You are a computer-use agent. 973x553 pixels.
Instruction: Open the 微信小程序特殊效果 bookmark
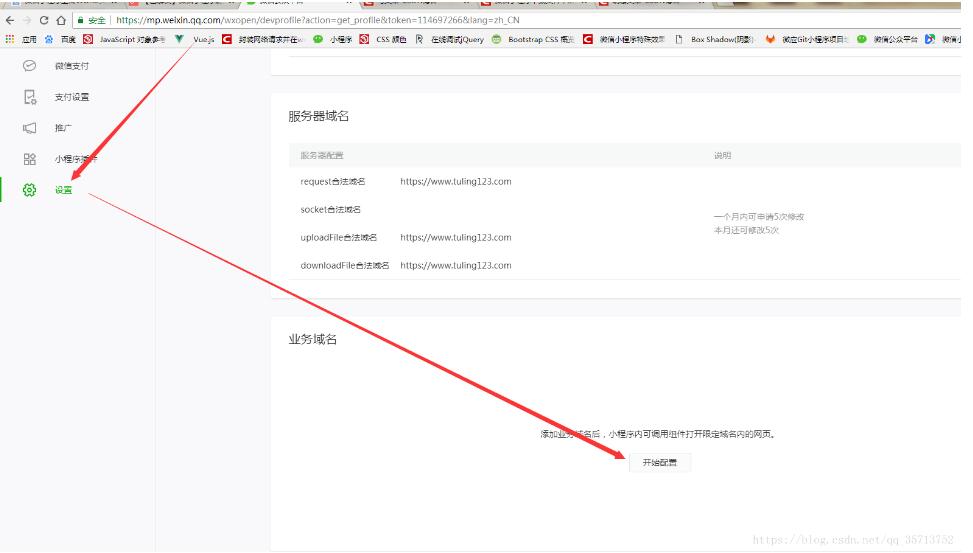coord(624,39)
